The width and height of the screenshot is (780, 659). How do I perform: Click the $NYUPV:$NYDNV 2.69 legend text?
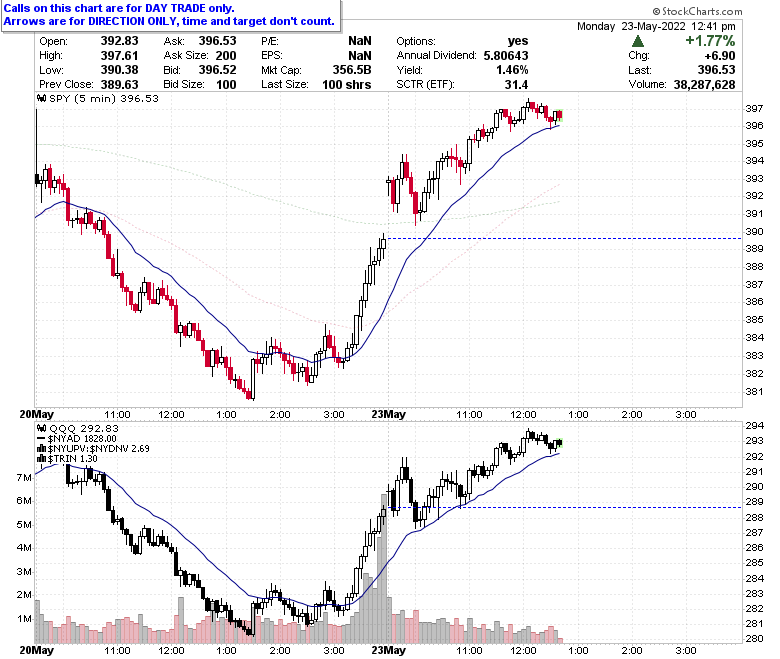click(x=98, y=449)
